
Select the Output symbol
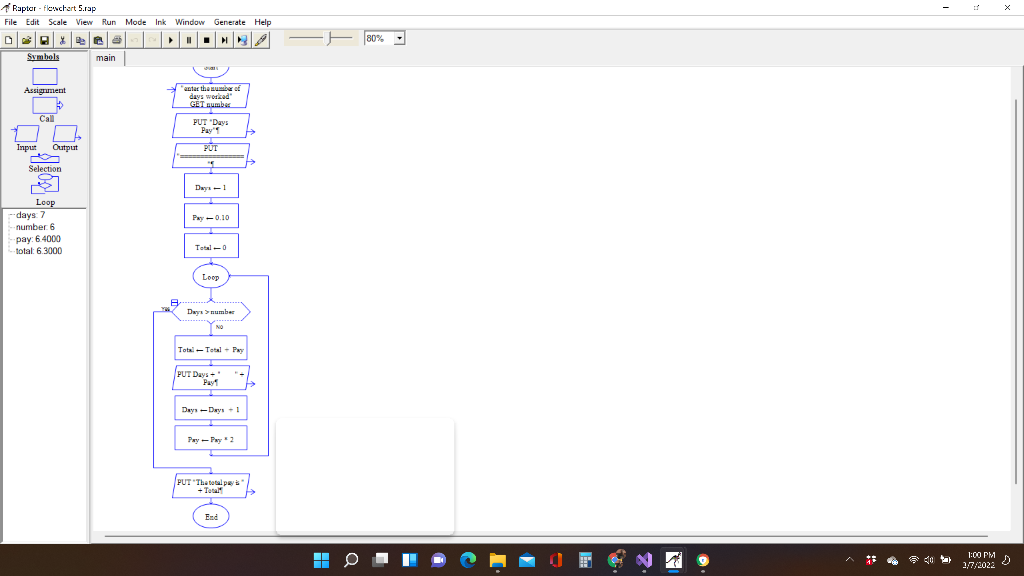point(64,133)
